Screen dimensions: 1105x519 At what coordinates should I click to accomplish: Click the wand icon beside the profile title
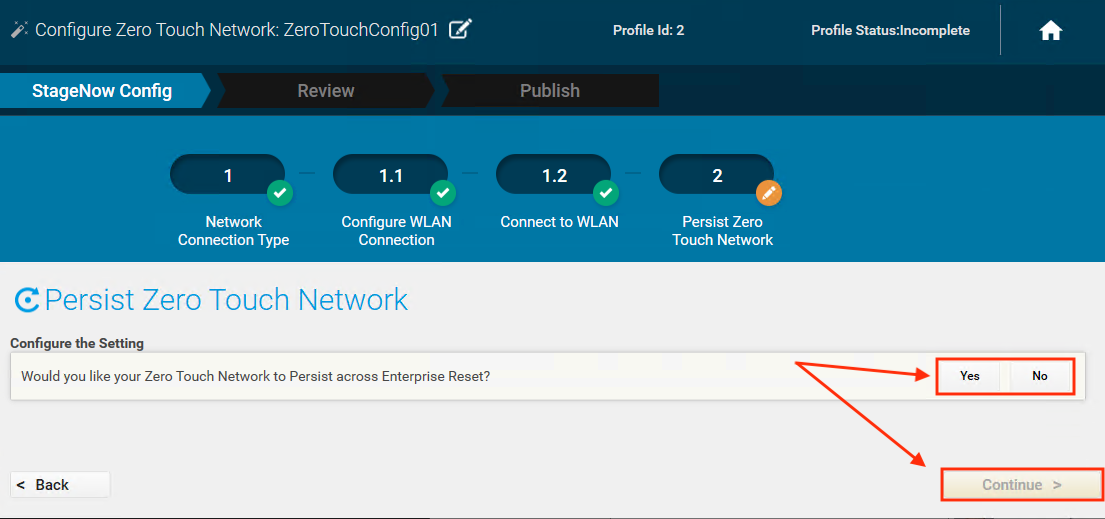pos(18,30)
